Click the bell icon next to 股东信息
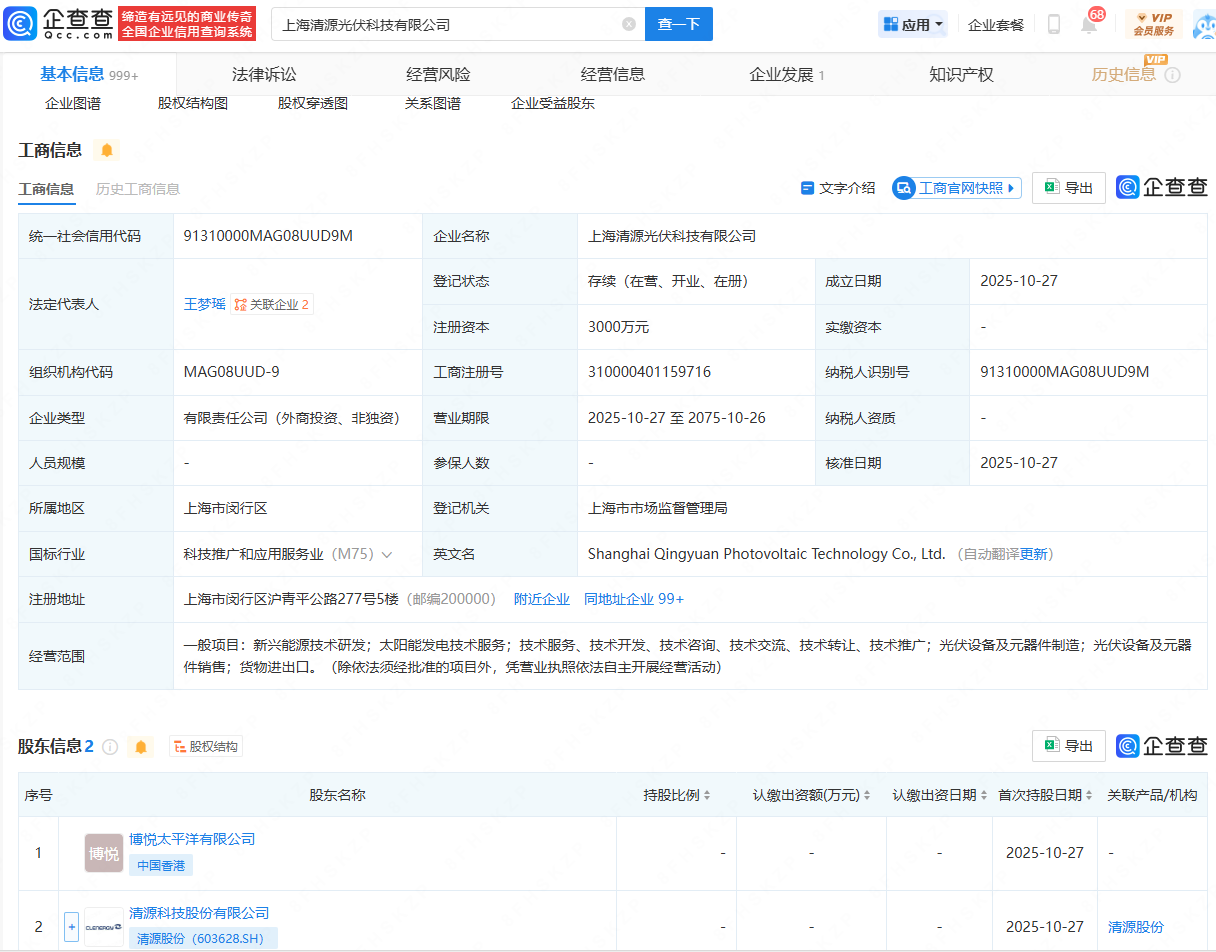Viewport: 1216px width, 952px height. pyautogui.click(x=141, y=747)
